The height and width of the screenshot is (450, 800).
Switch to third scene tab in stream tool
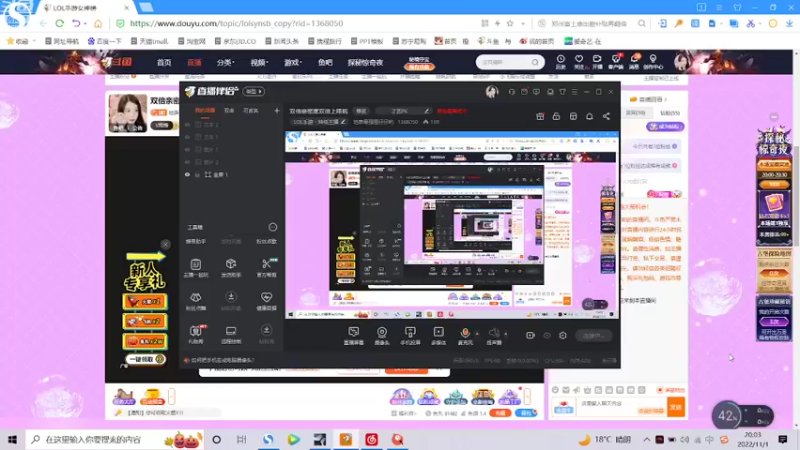[251, 110]
